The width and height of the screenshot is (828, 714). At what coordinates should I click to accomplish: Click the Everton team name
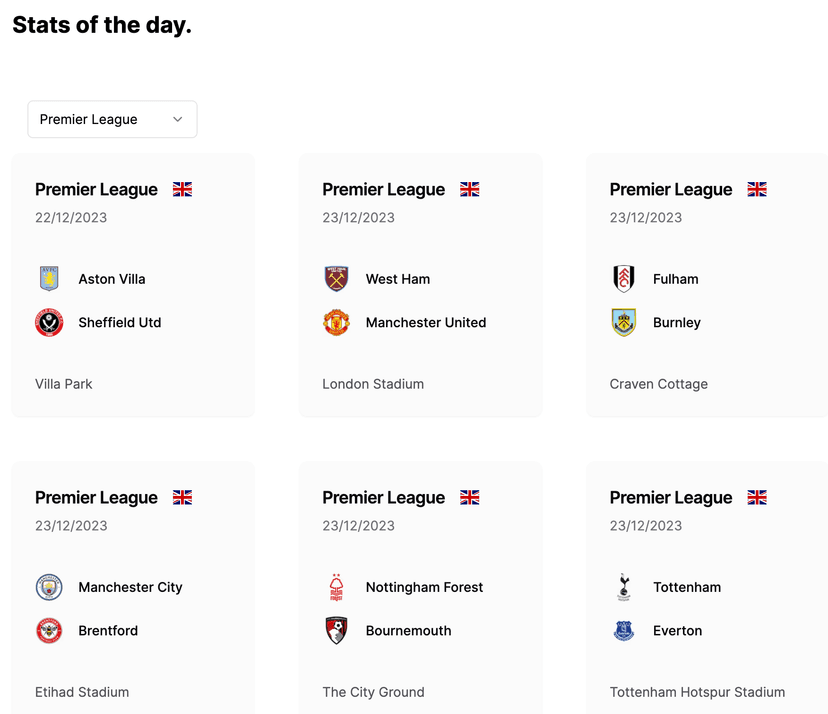point(678,631)
